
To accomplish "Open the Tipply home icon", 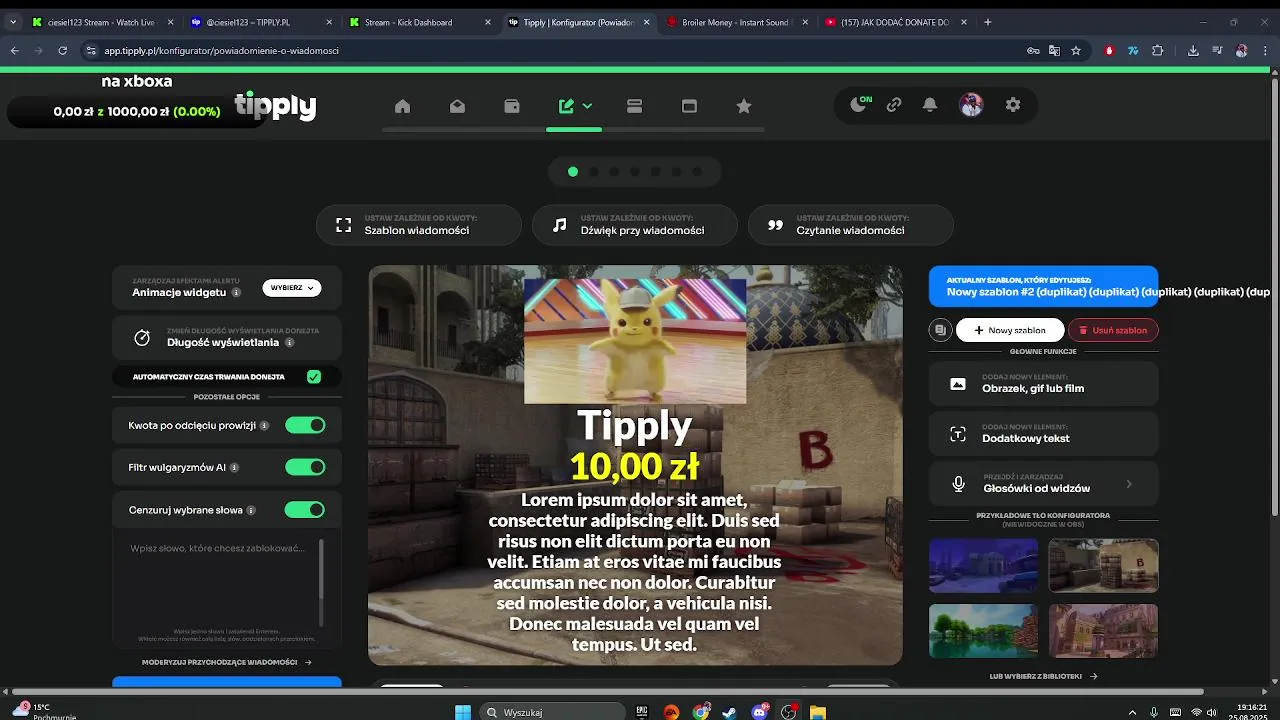I will pos(402,106).
